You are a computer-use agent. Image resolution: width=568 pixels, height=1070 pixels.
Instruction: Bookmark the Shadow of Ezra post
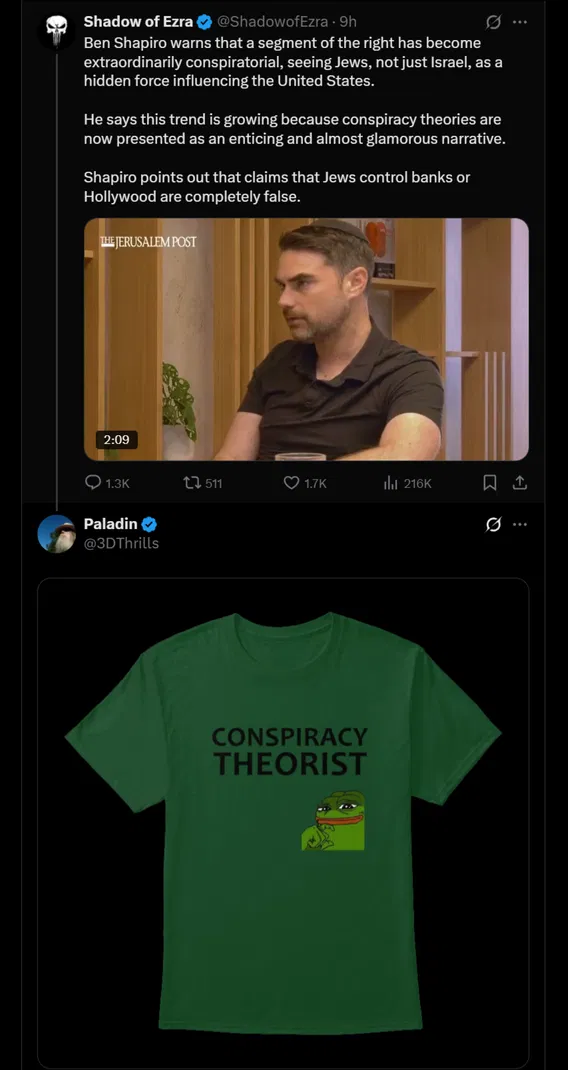[x=489, y=483]
